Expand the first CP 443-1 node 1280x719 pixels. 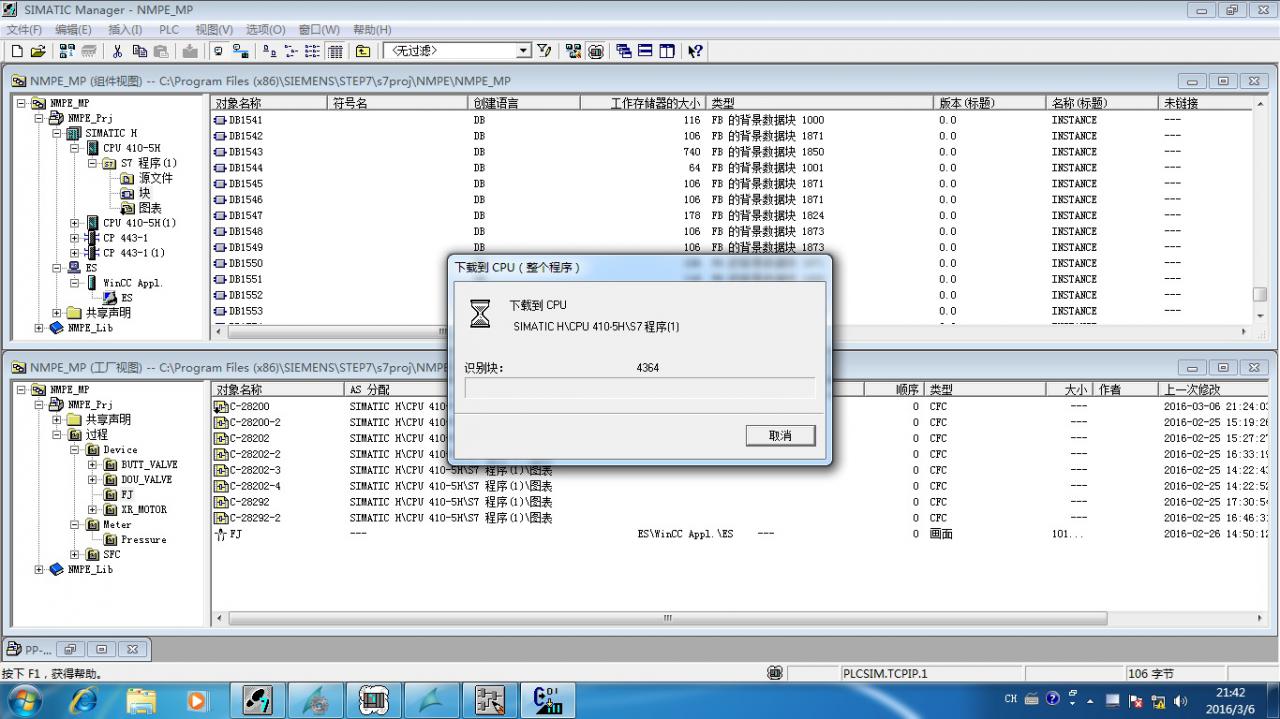[x=76, y=238]
